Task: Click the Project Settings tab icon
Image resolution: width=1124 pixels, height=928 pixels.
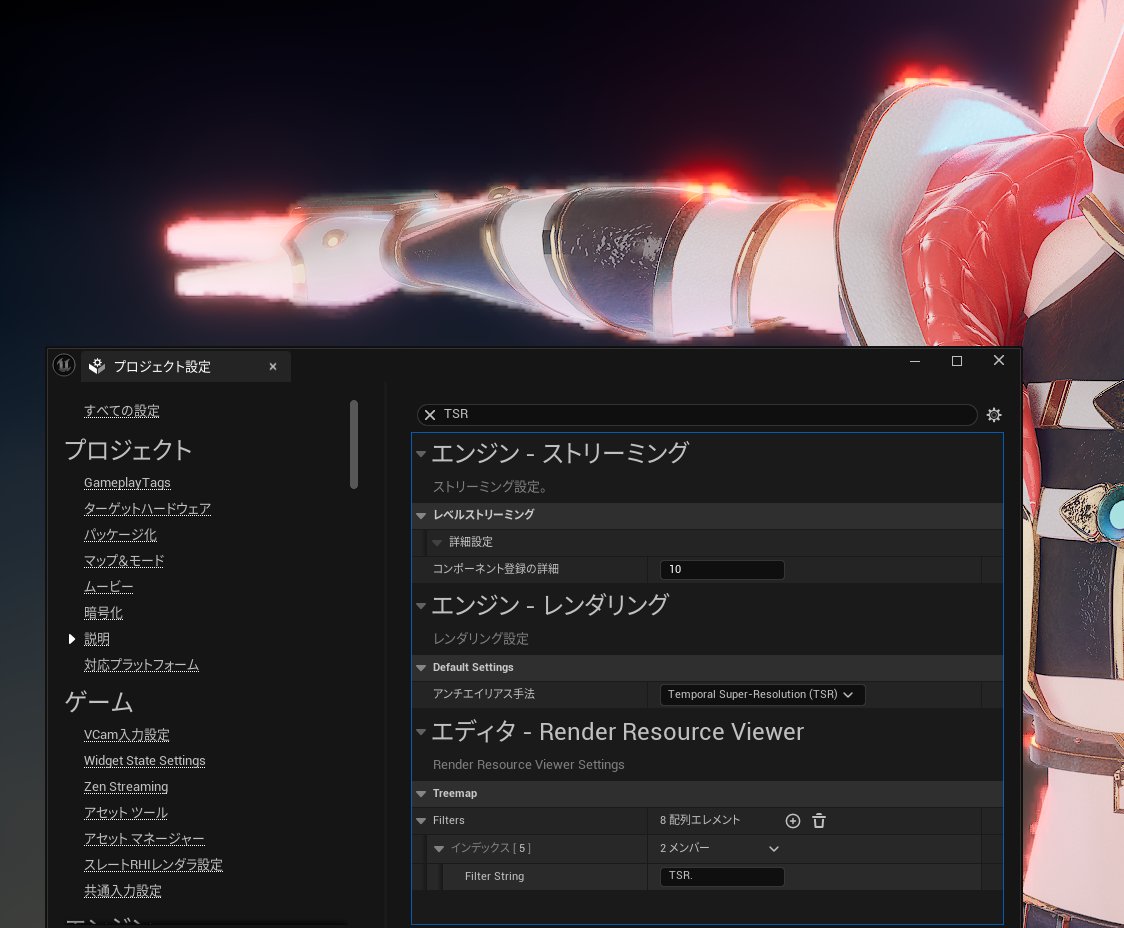Action: (97, 366)
